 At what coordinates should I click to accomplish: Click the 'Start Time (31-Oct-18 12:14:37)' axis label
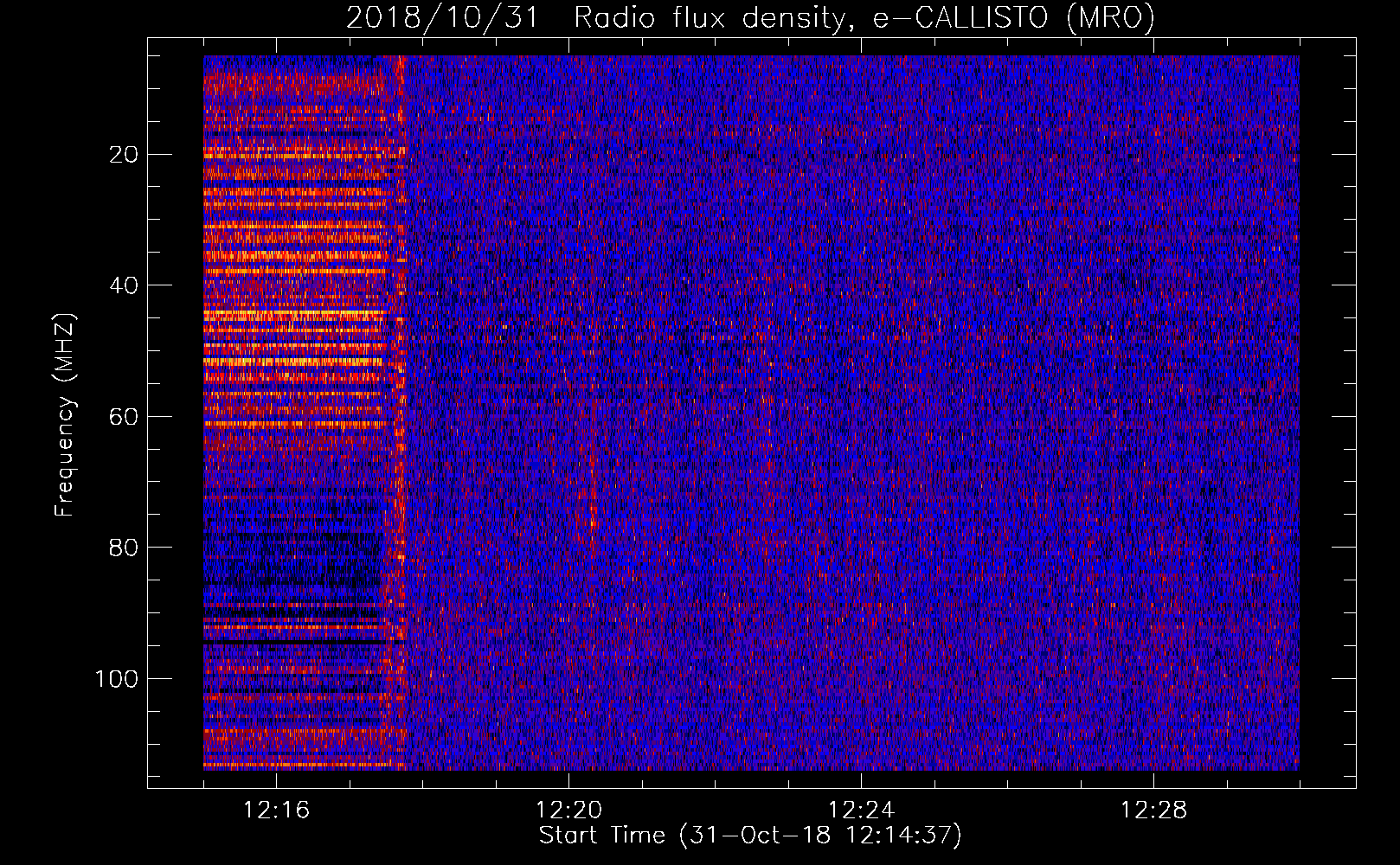750,836
